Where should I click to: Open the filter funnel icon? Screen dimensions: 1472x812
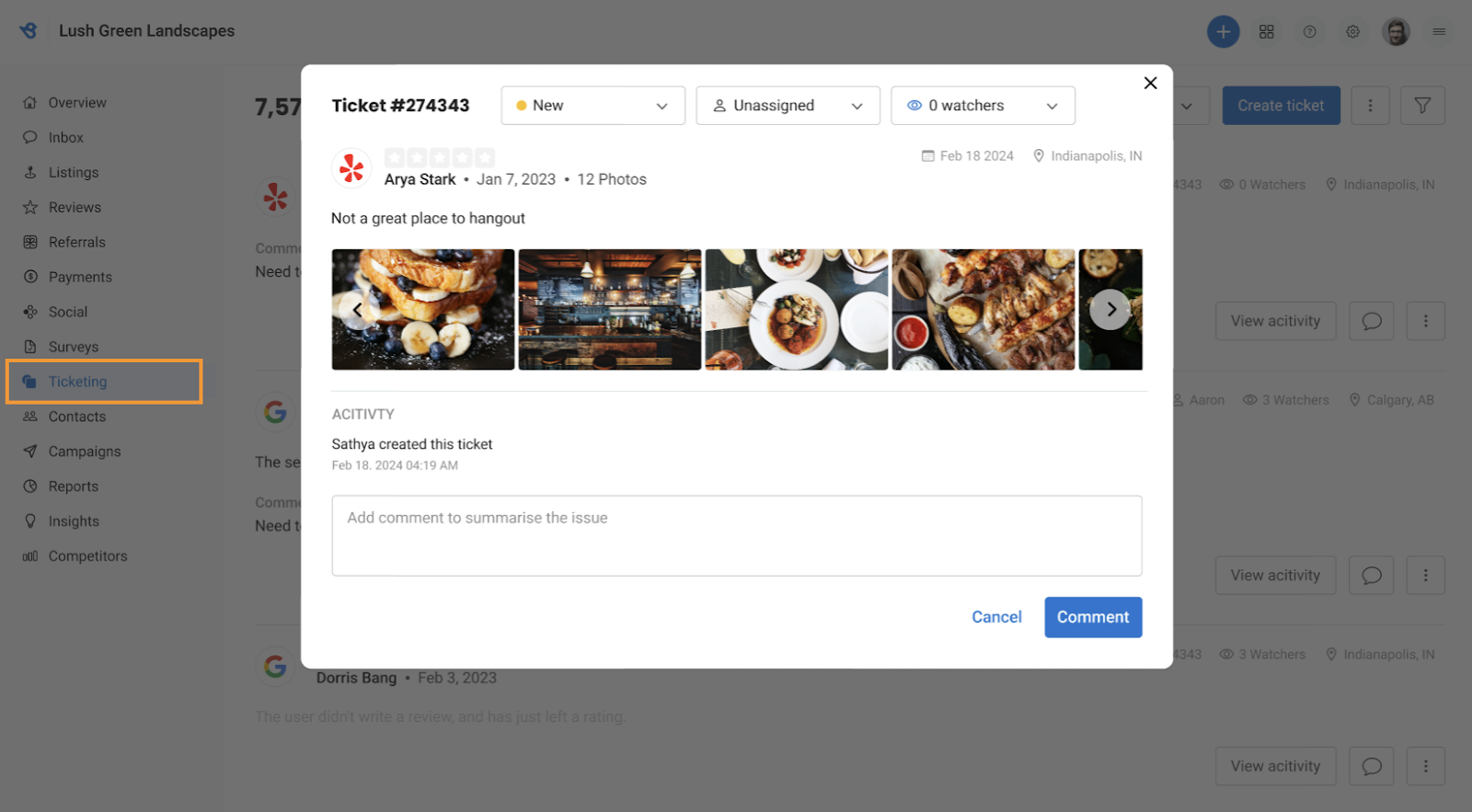click(1422, 106)
